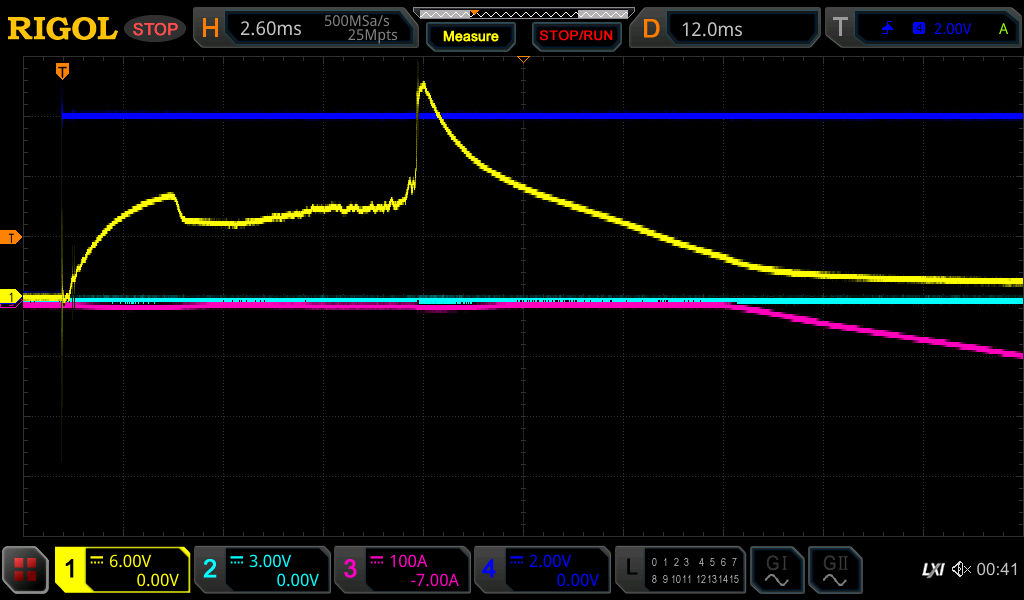1024x600 pixels.
Task: Click the LXI network status icon
Action: [932, 570]
